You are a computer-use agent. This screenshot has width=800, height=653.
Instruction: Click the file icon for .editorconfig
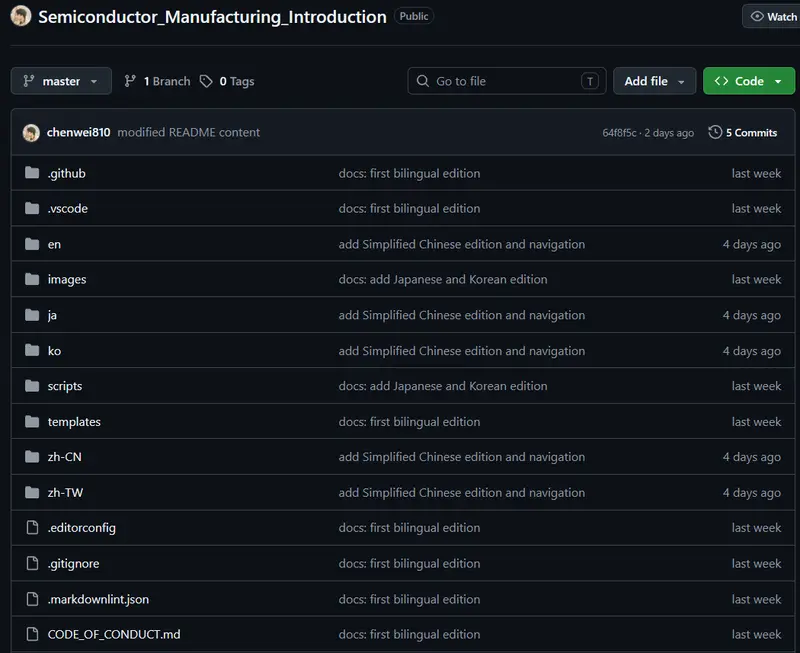click(32, 528)
